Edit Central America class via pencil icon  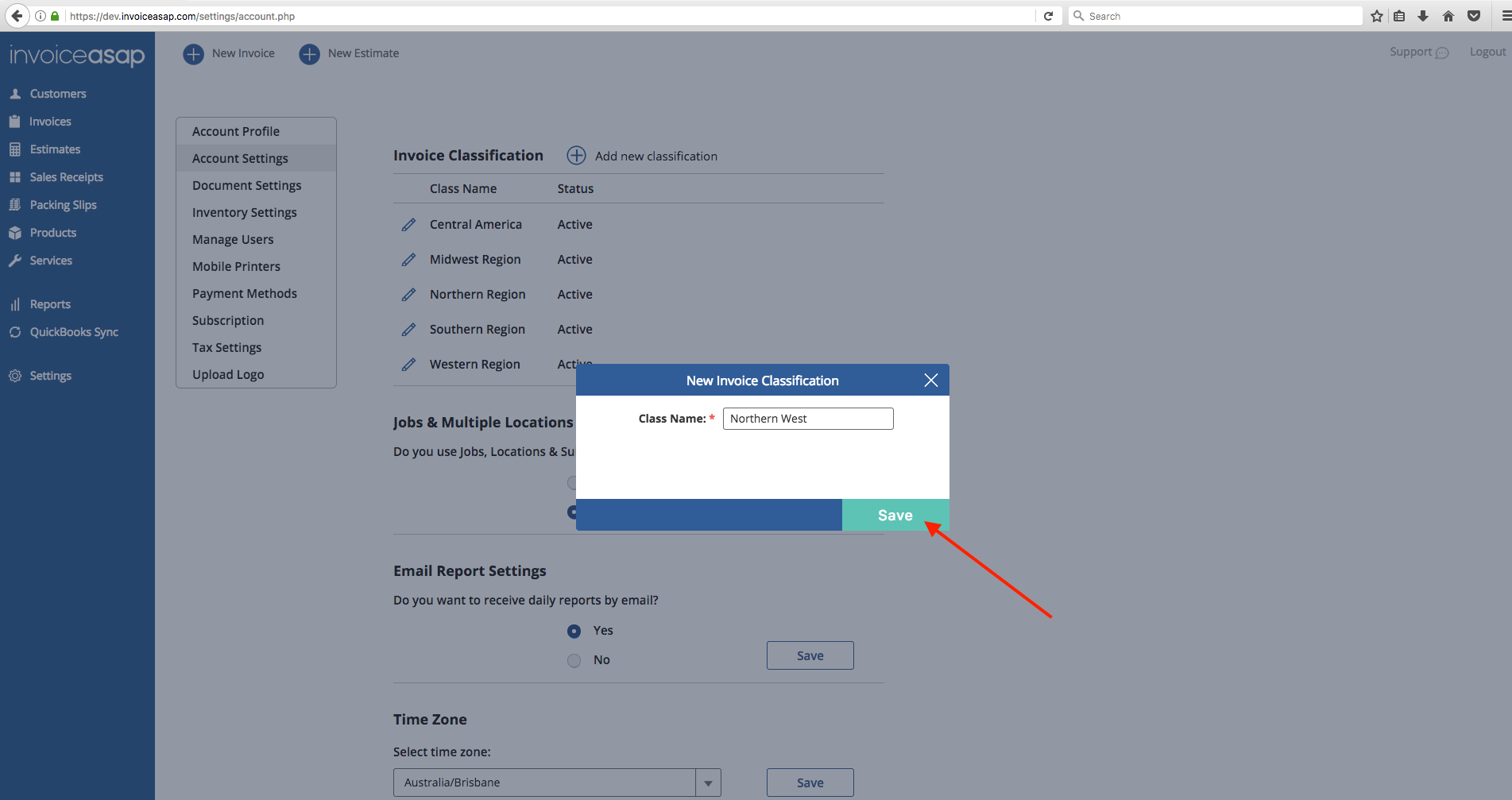pos(408,225)
